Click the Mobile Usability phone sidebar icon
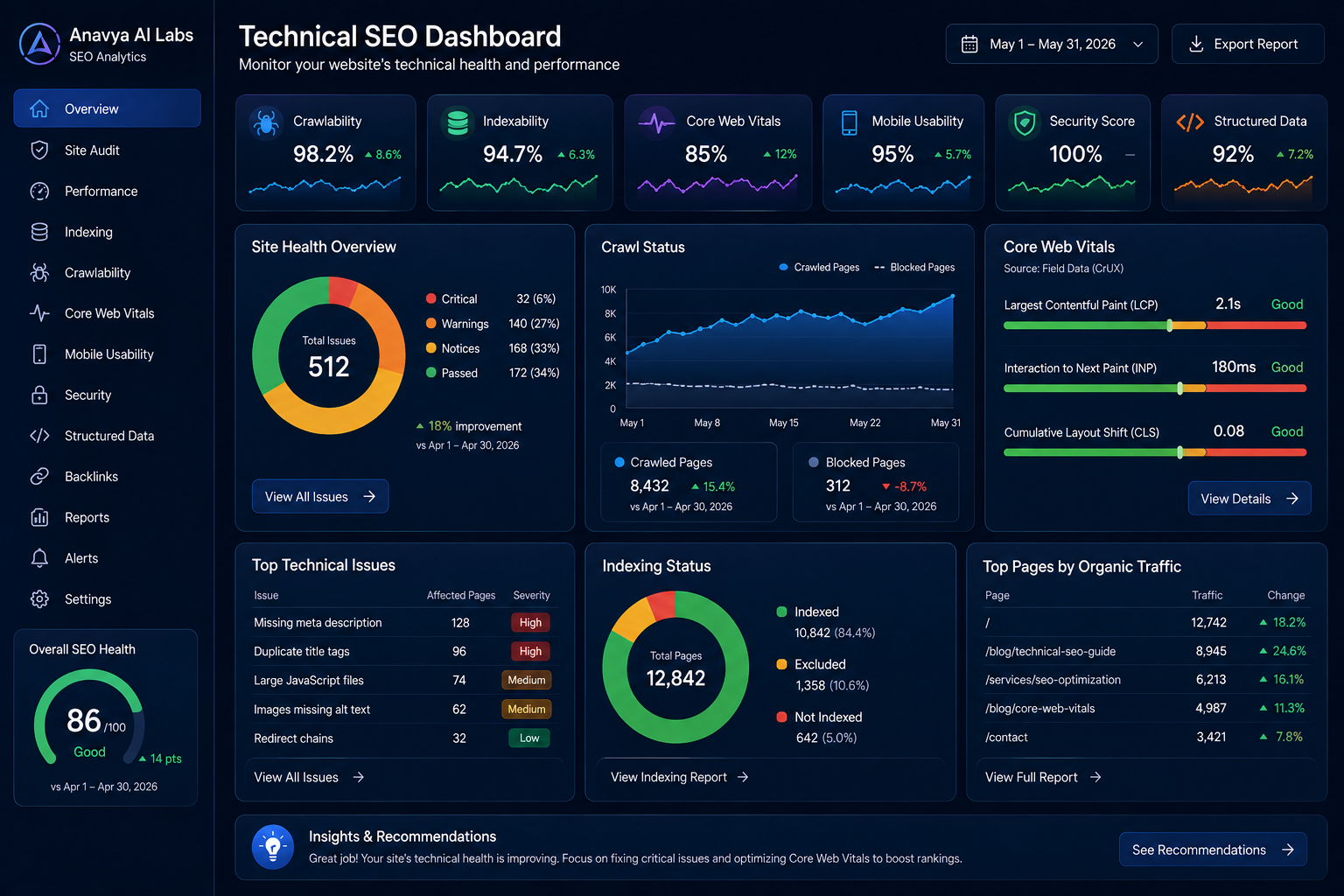Image resolution: width=1344 pixels, height=896 pixels. (x=39, y=353)
